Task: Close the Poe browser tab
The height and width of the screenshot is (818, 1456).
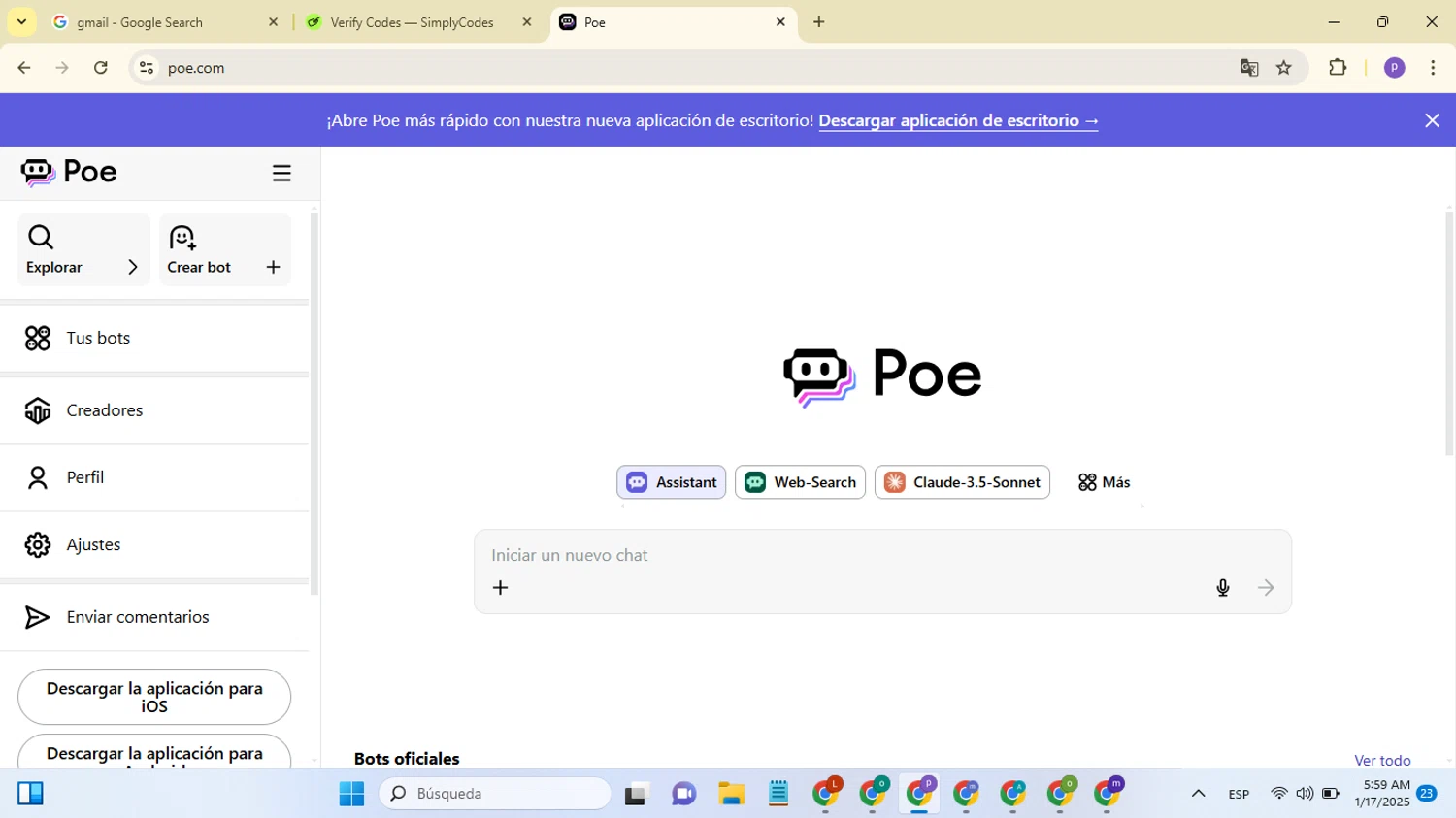Action: pos(780,21)
